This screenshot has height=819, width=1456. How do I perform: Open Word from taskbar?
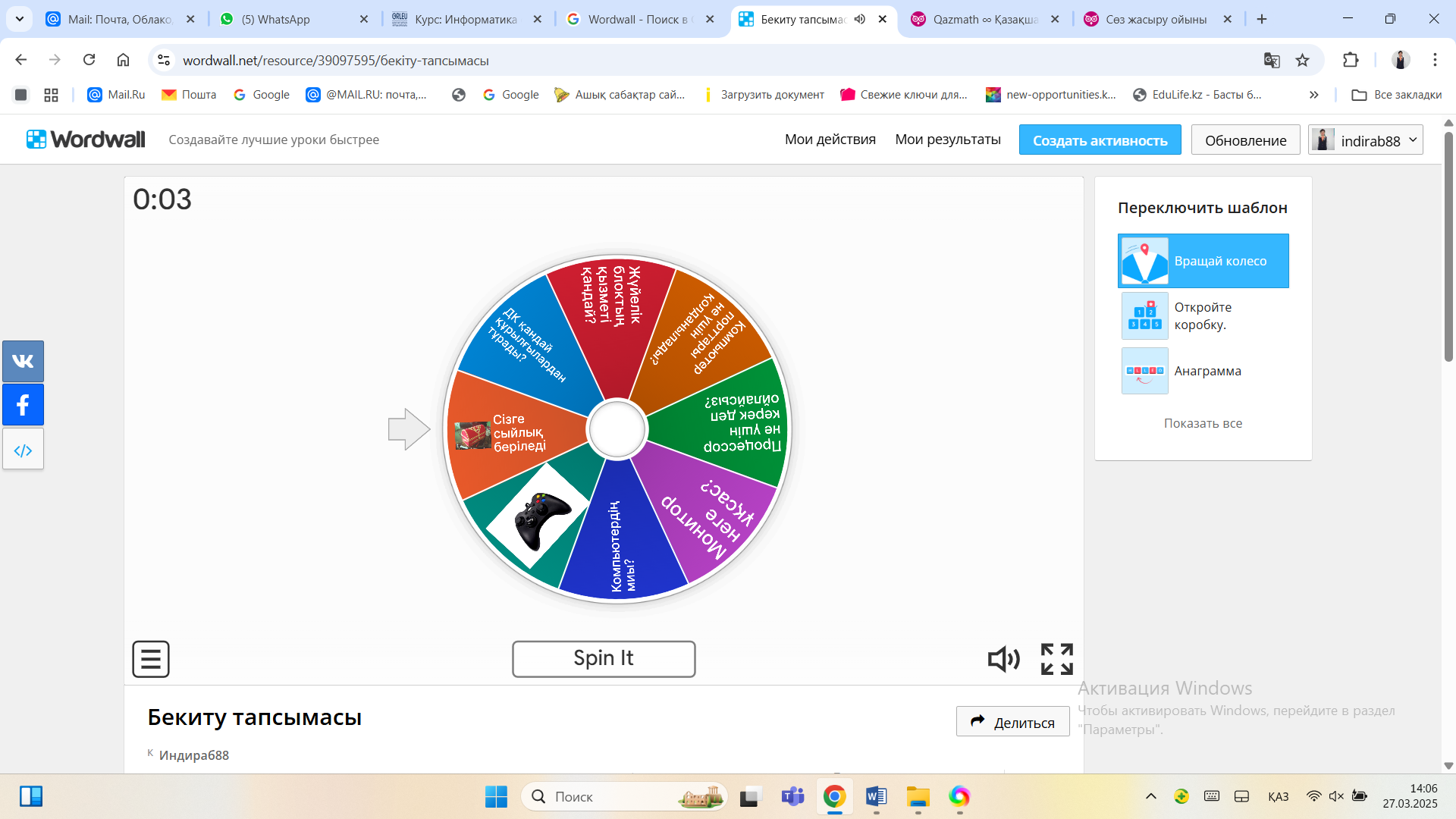point(876,797)
